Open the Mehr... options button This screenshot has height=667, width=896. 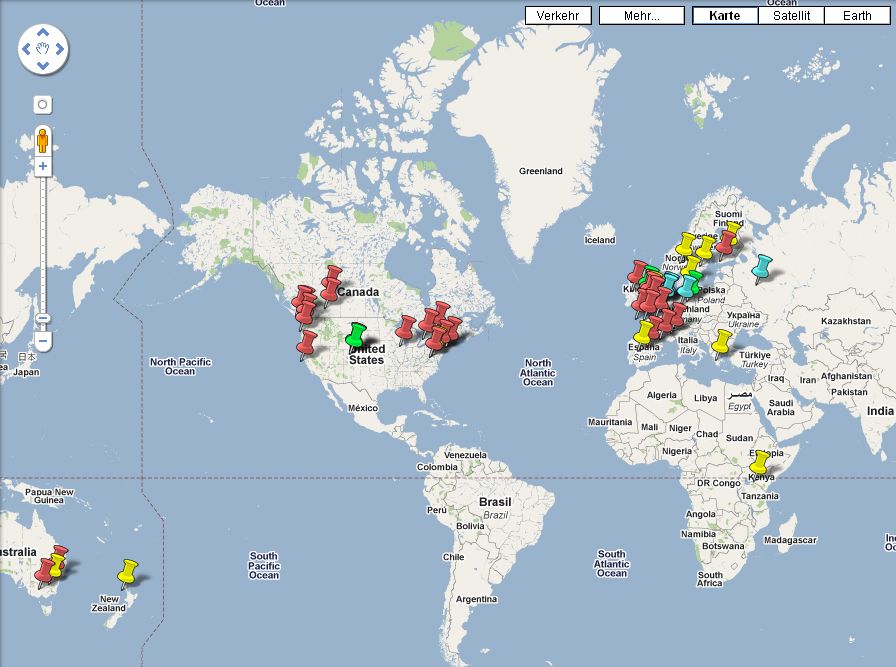(x=642, y=15)
